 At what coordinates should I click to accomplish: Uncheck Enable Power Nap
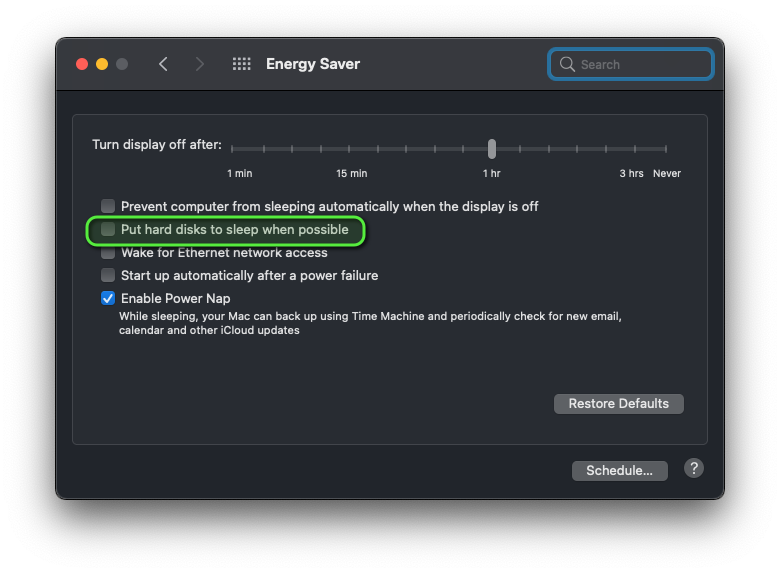[108, 298]
